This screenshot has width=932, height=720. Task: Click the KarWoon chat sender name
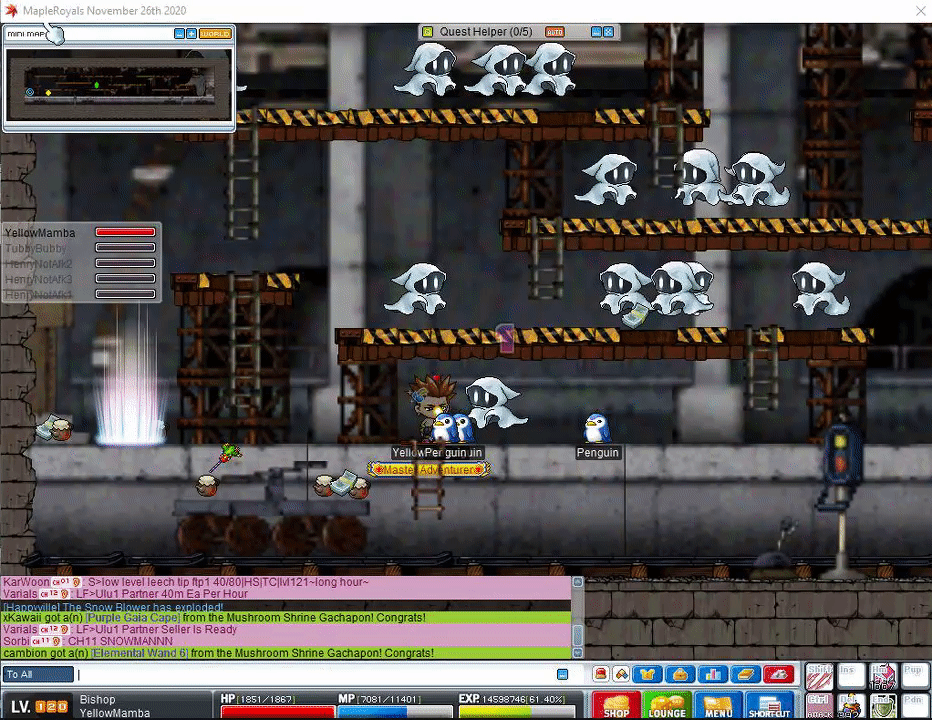click(26, 582)
